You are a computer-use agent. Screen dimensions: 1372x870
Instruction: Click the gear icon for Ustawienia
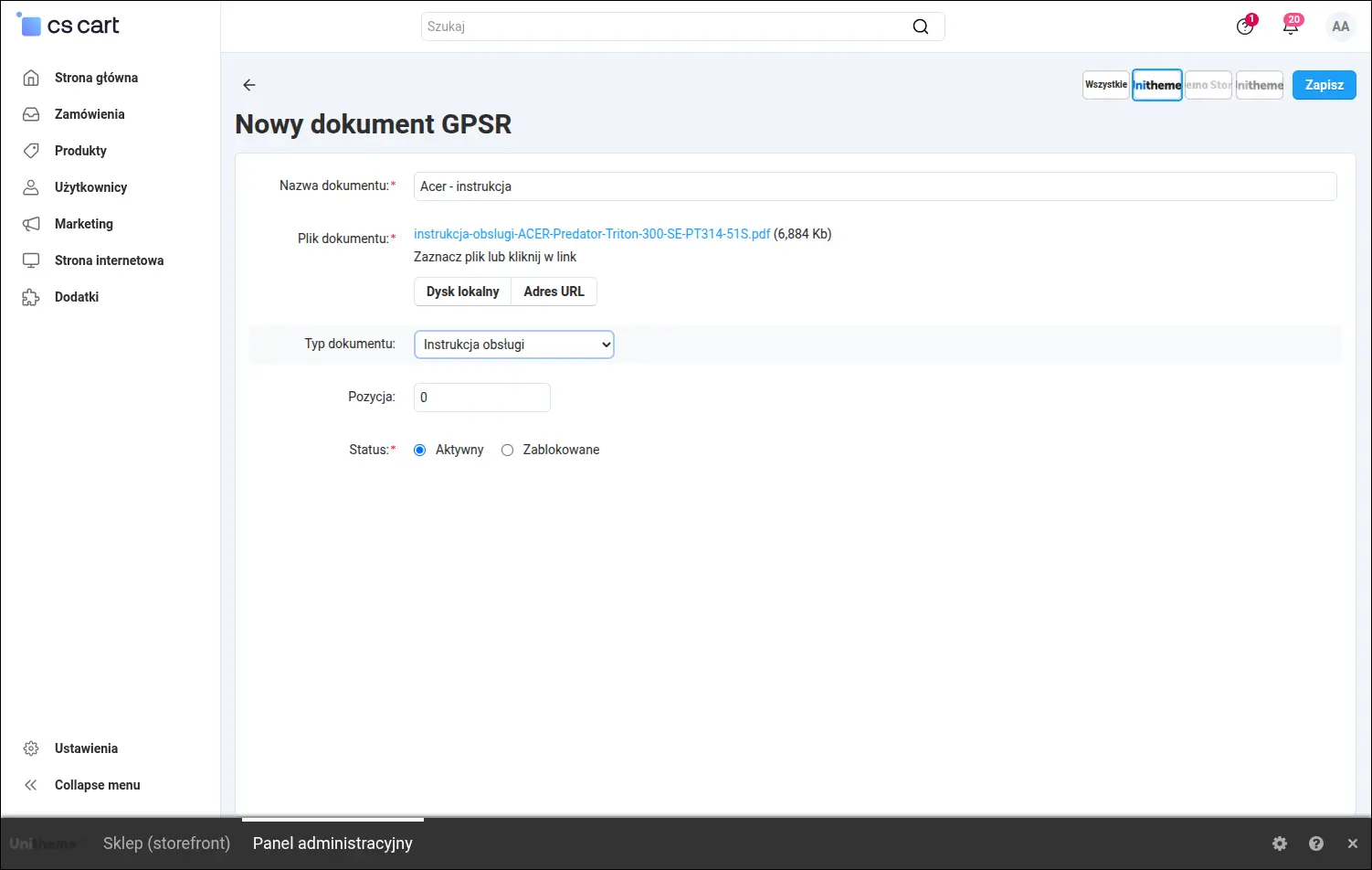31,748
